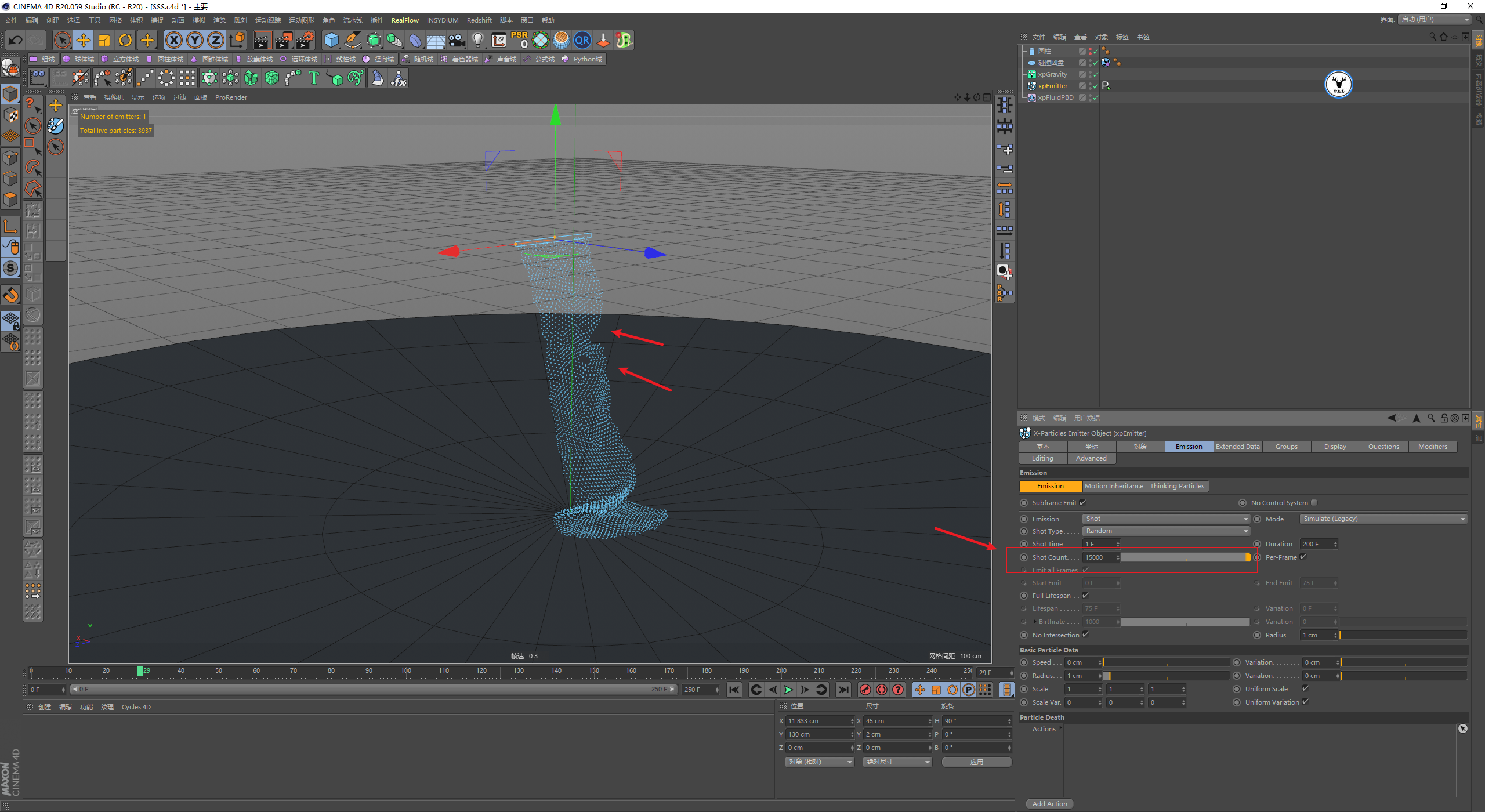Click the Undo arrow icon
The image size is (1485, 812).
coord(16,40)
